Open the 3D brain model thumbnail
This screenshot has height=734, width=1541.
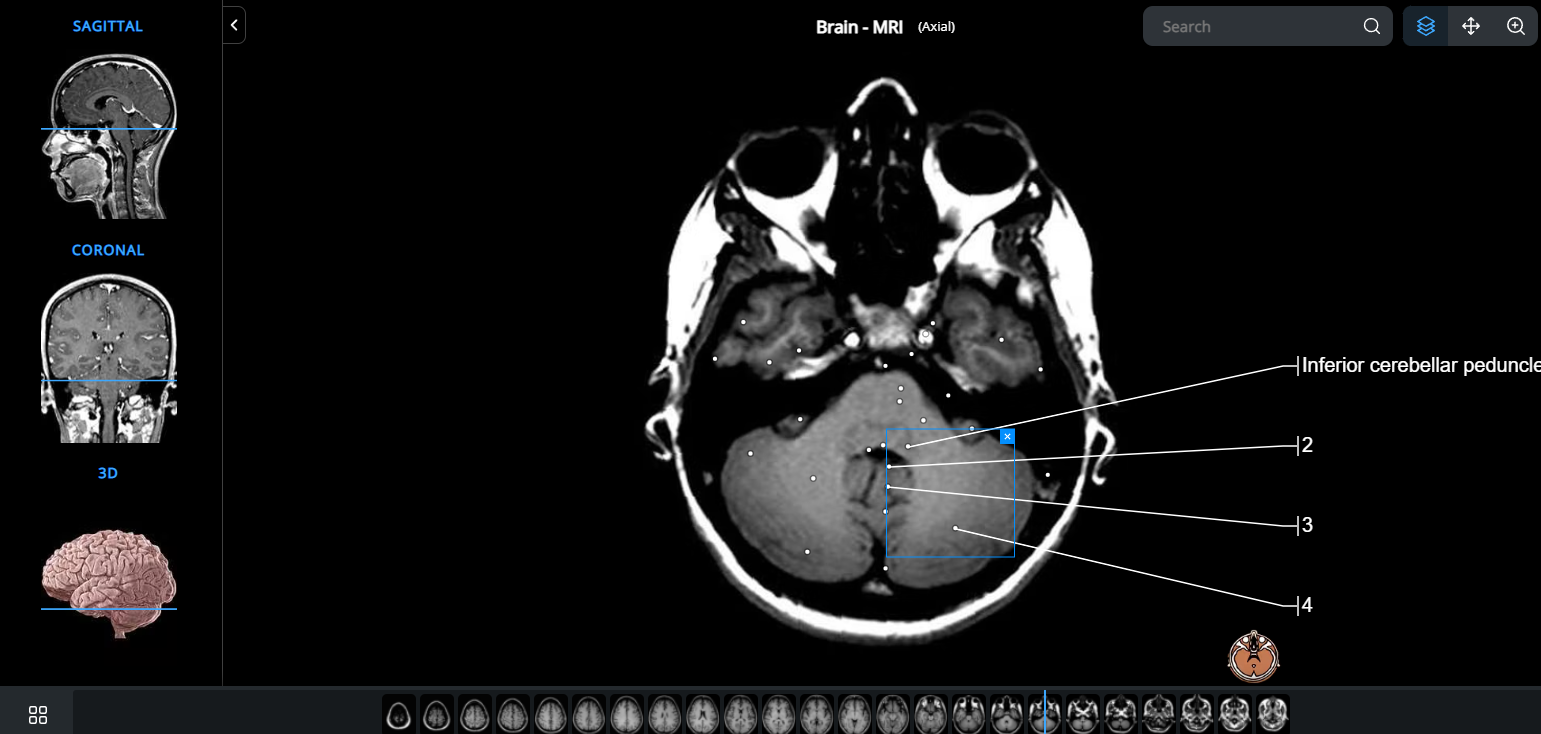click(x=108, y=583)
